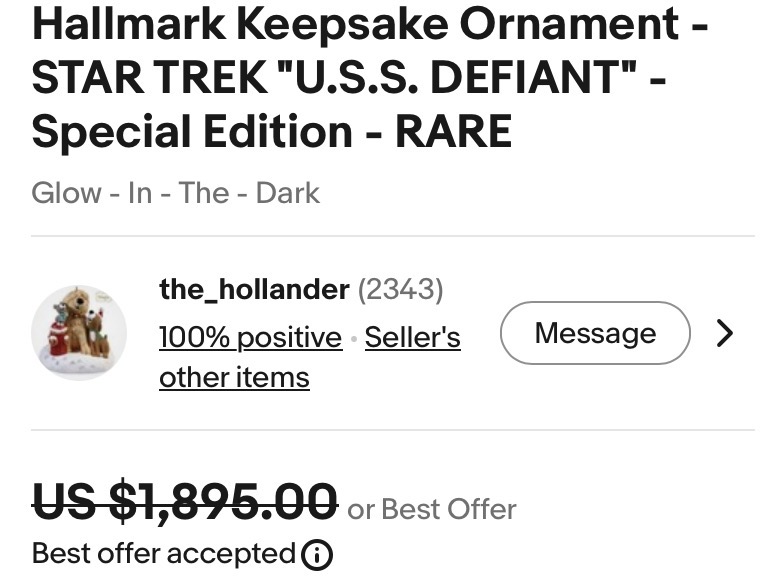The height and width of the screenshot is (587, 781).
Task: Click the info icon beside Best offer accepted
Action: pos(317,554)
